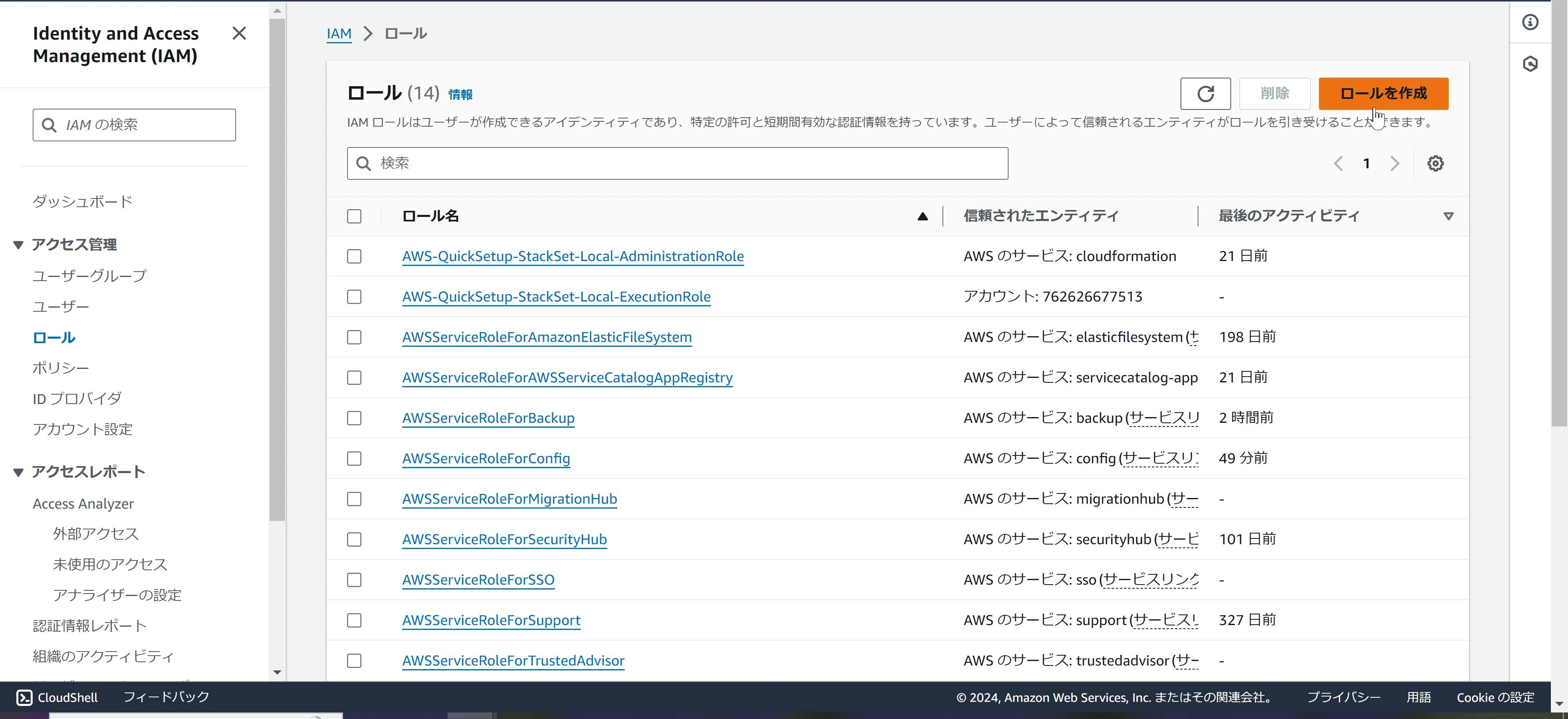Open ユーザーグループ in sidebar
The height and width of the screenshot is (719, 1568).
[89, 276]
